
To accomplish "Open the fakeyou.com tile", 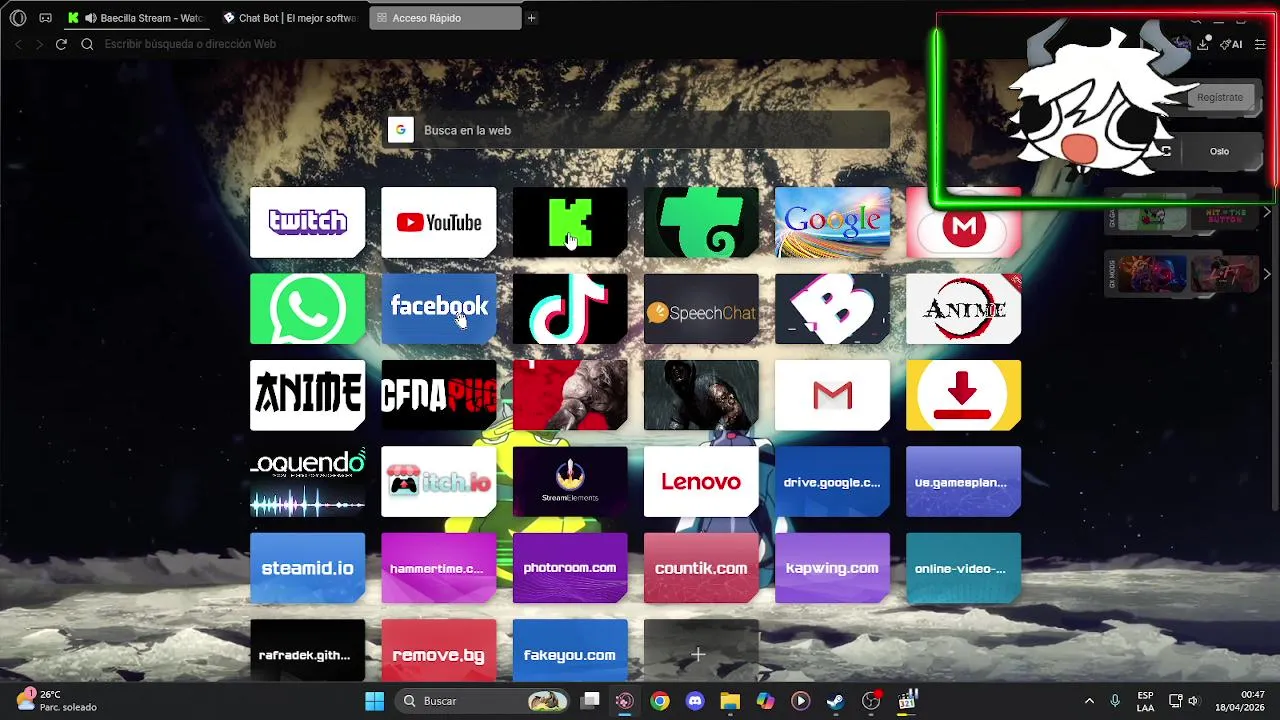I will coord(570,651).
